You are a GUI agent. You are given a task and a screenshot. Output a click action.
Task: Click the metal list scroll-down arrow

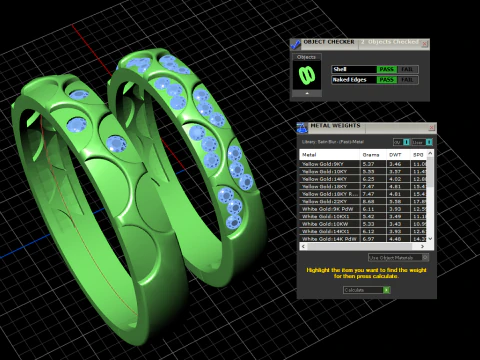(430, 238)
